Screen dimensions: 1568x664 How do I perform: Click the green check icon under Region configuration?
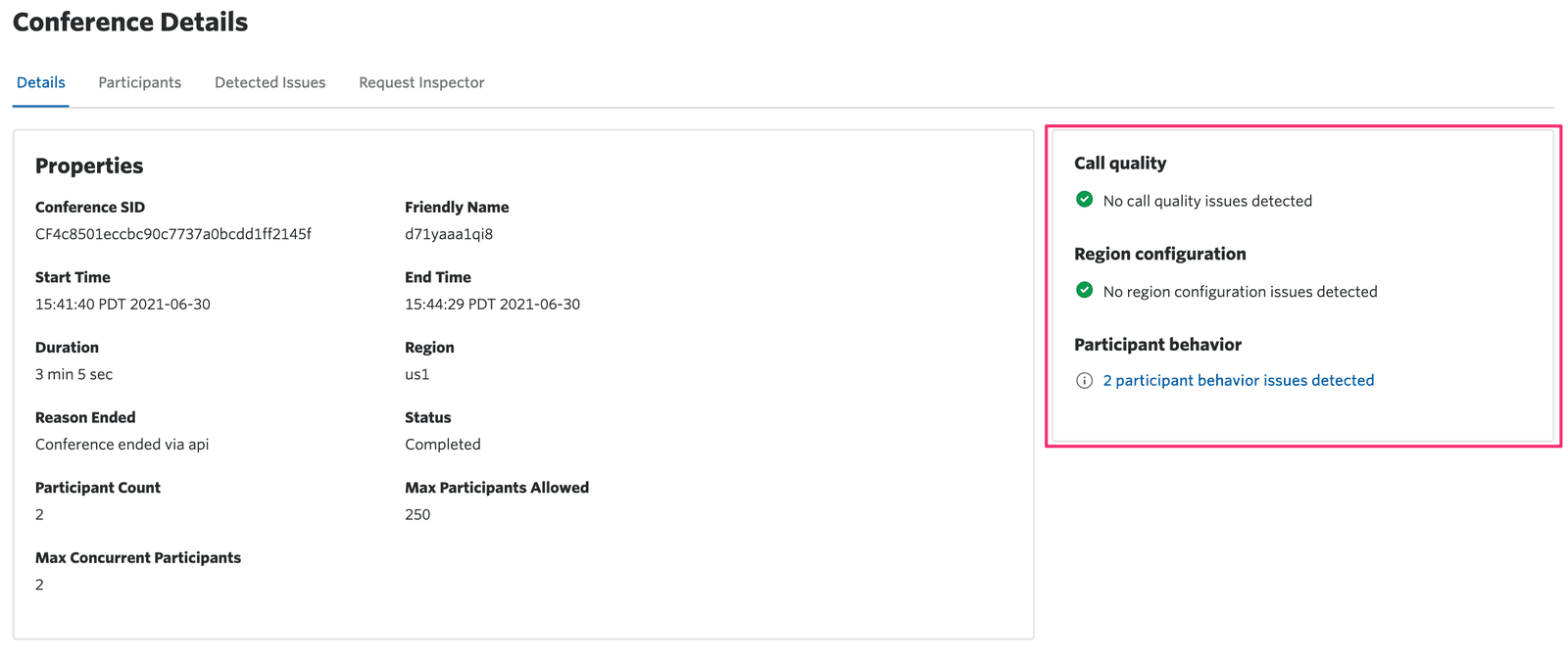[x=1084, y=291]
